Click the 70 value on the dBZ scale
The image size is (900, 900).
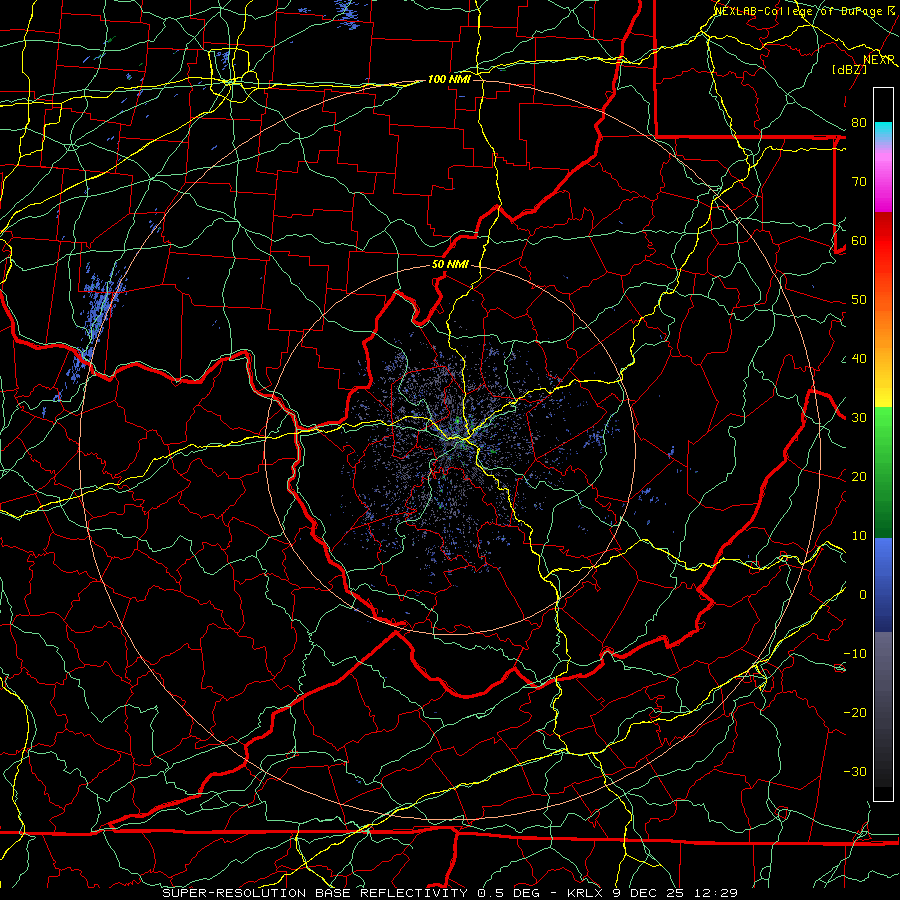coord(859,182)
